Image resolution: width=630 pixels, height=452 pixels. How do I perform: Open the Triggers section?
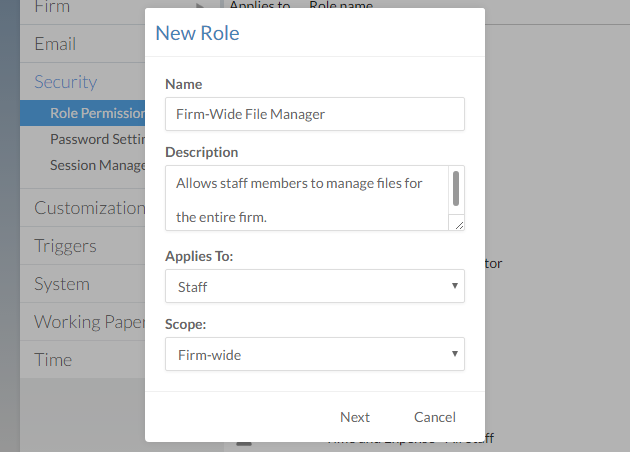66,246
